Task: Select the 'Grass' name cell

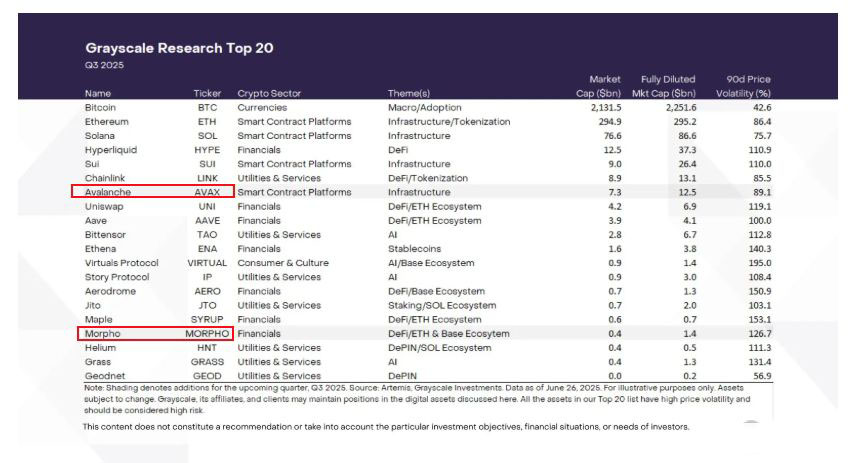Action: (x=97, y=362)
